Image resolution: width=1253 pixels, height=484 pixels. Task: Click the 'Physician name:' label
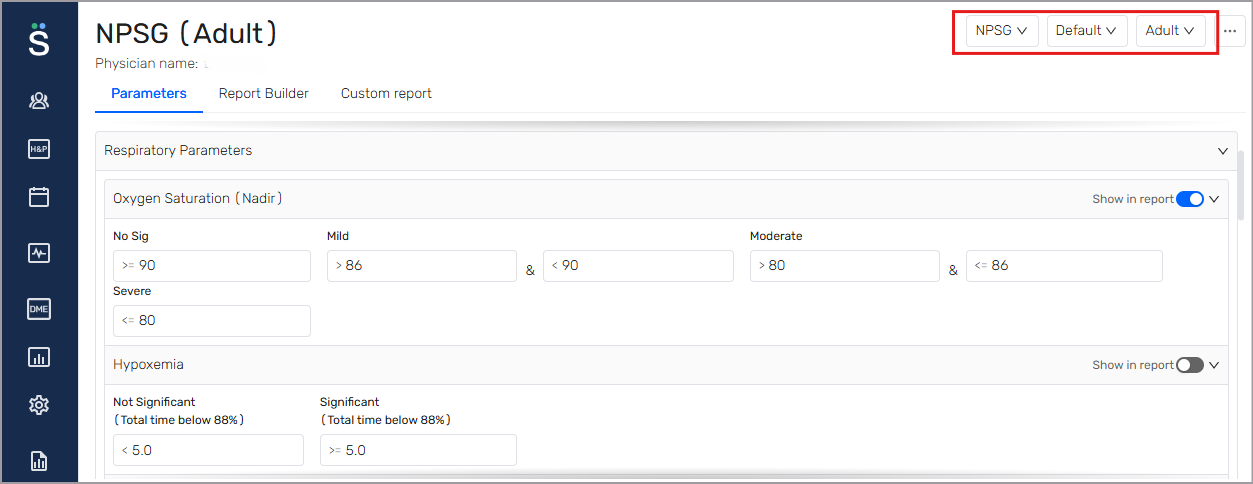(146, 64)
